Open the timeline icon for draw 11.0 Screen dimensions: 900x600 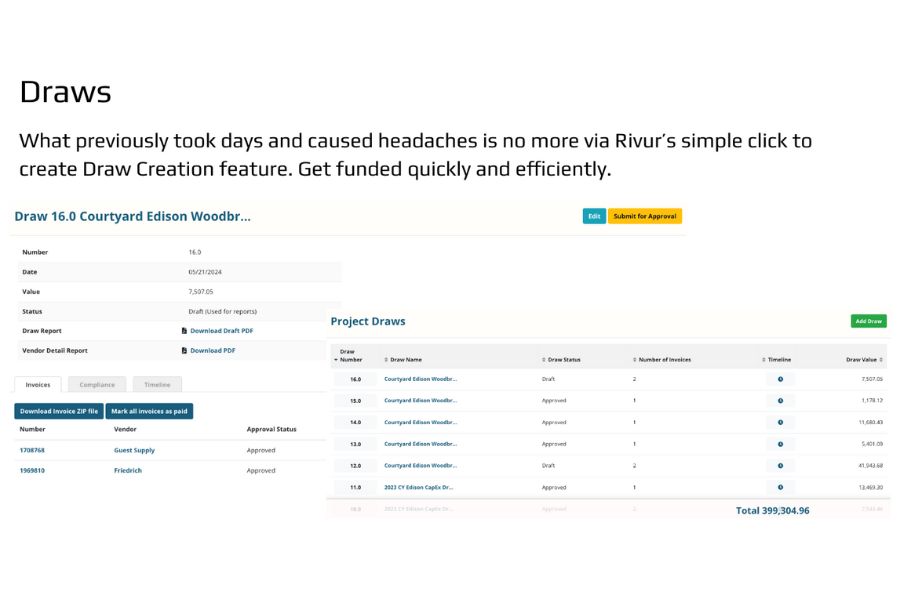tap(780, 487)
